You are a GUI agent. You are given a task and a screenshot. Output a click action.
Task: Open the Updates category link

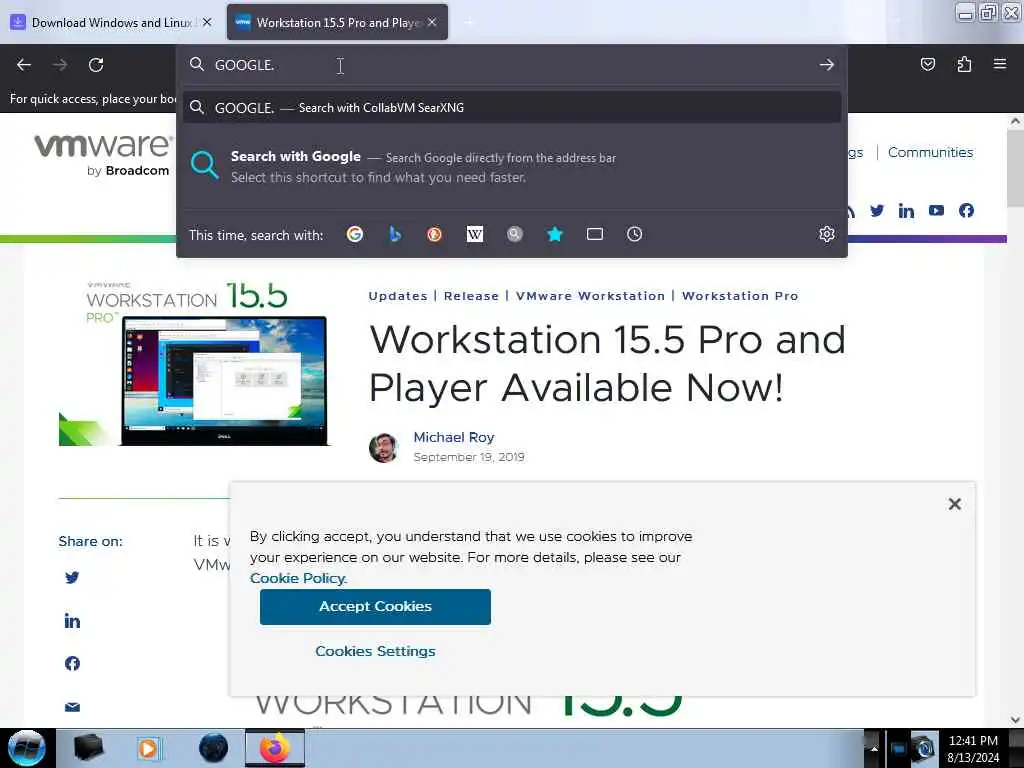point(398,296)
